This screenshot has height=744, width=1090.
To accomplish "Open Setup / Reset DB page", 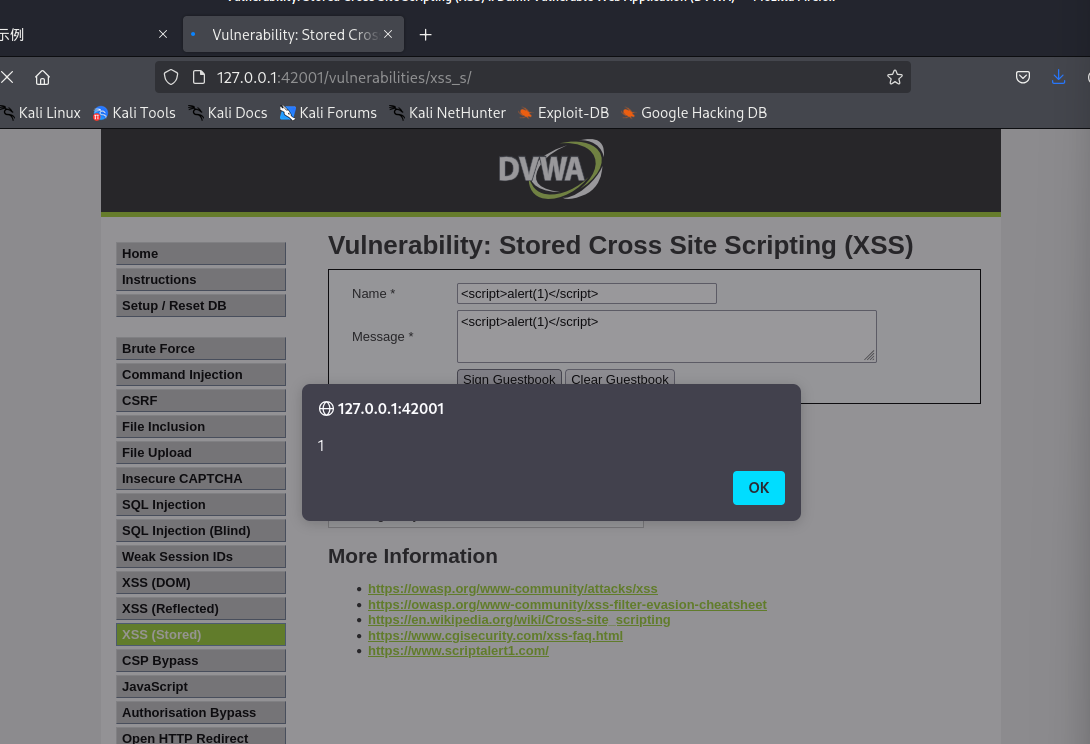I will click(x=201, y=306).
